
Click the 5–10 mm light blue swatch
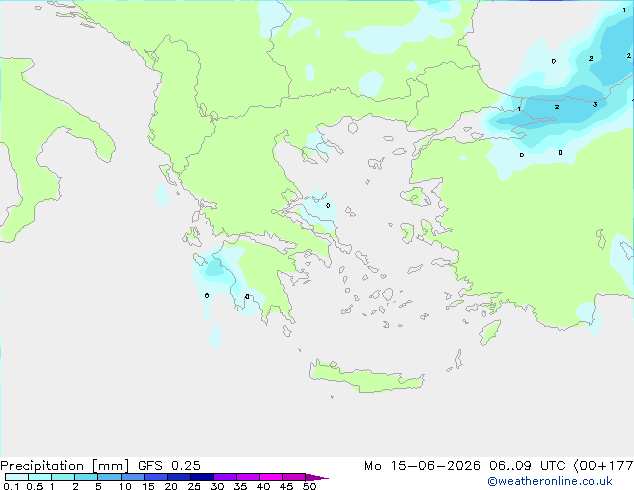[x=109, y=477]
